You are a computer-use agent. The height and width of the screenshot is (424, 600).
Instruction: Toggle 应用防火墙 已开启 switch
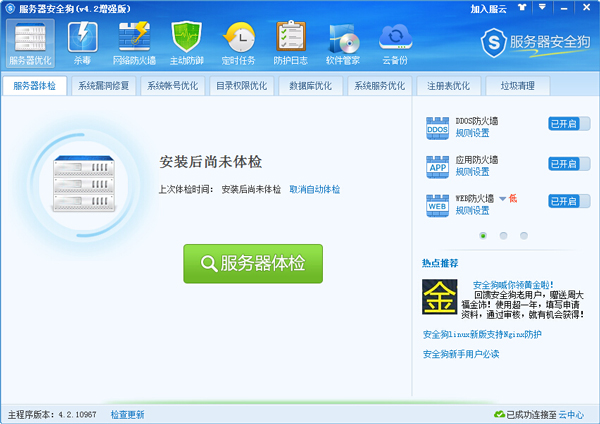pyautogui.click(x=569, y=164)
